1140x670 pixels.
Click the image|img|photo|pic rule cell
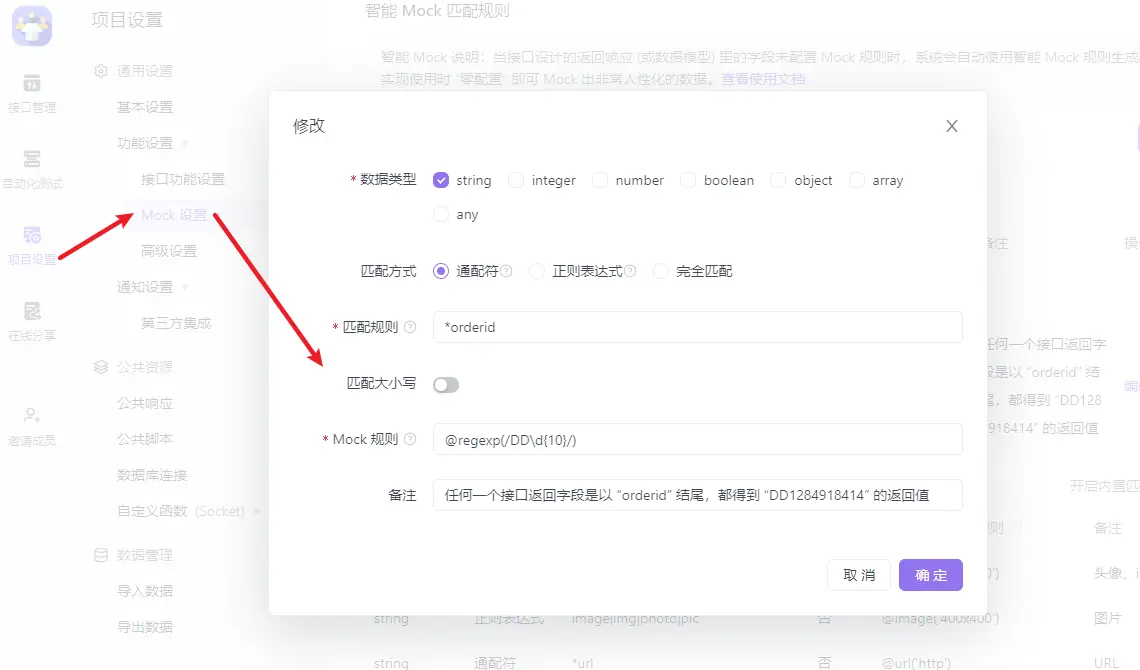point(635,618)
